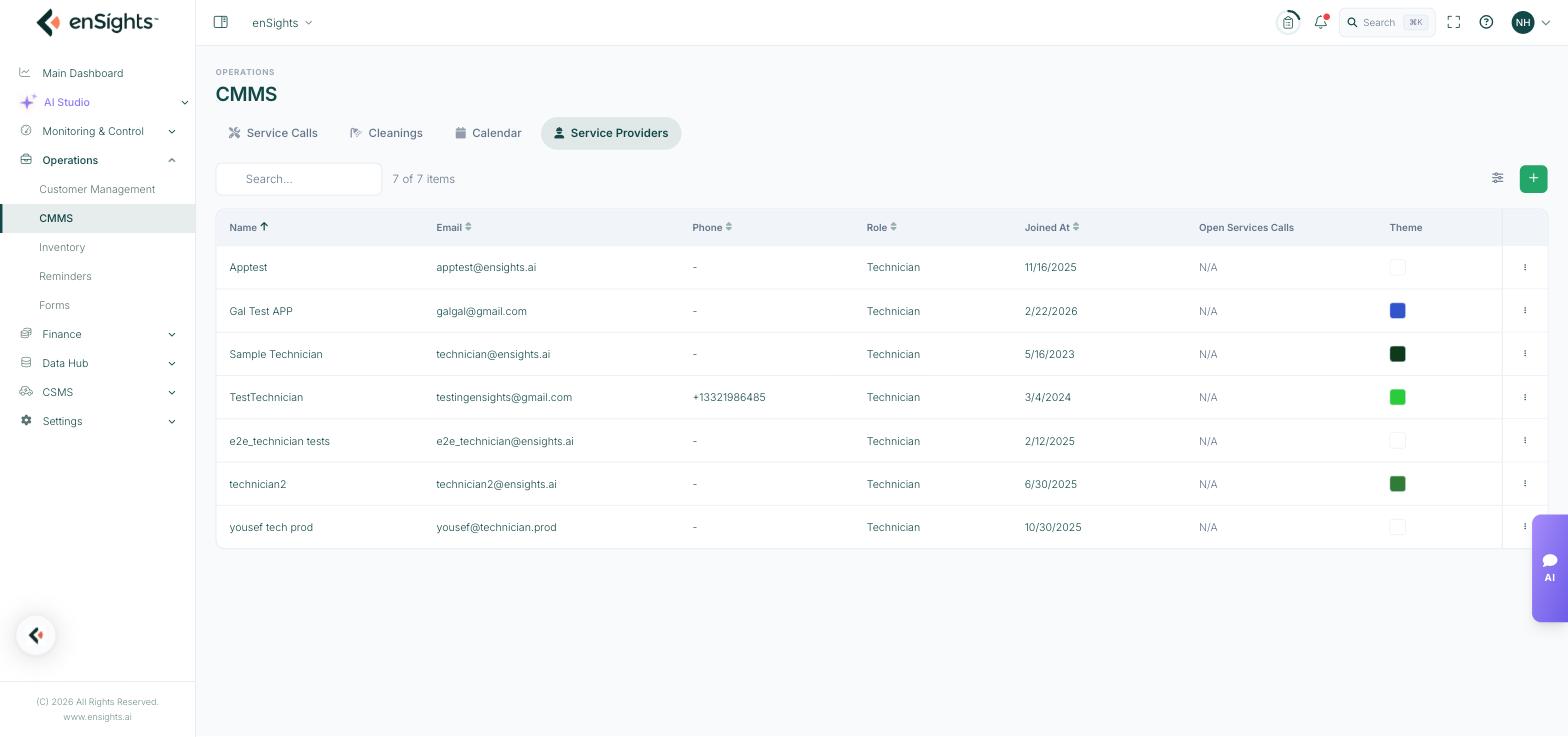The image size is (1568, 737).
Task: Focus the service providers search field
Action: pos(299,179)
